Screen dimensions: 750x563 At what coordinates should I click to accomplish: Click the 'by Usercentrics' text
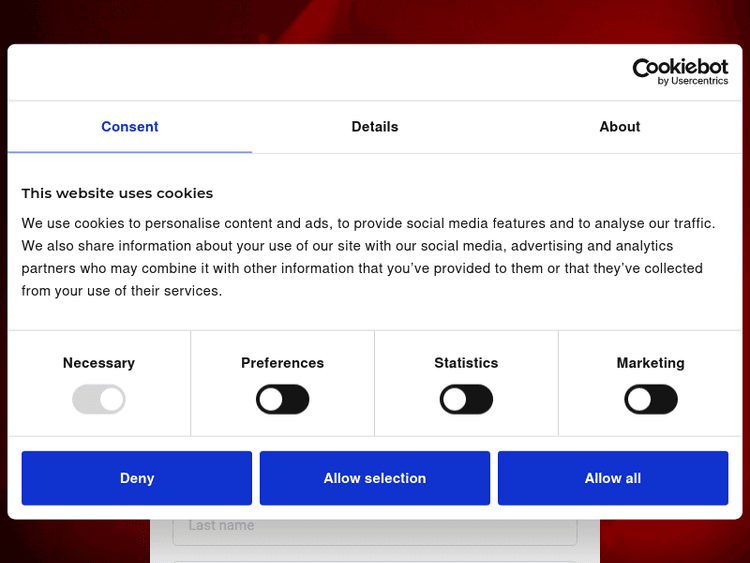pos(693,82)
